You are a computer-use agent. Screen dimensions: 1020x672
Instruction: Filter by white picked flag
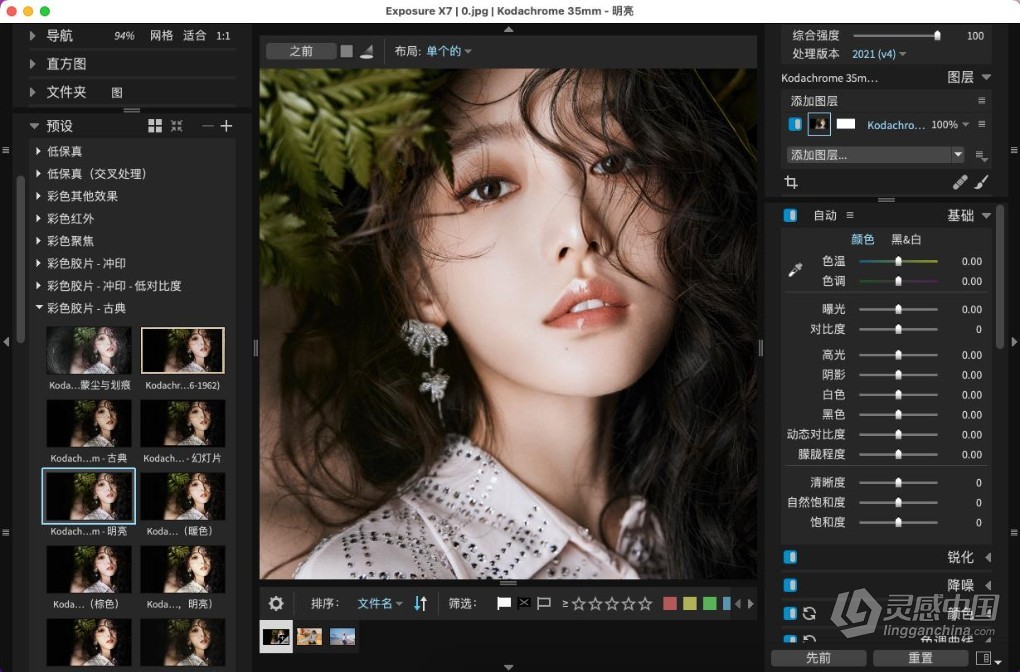[504, 604]
